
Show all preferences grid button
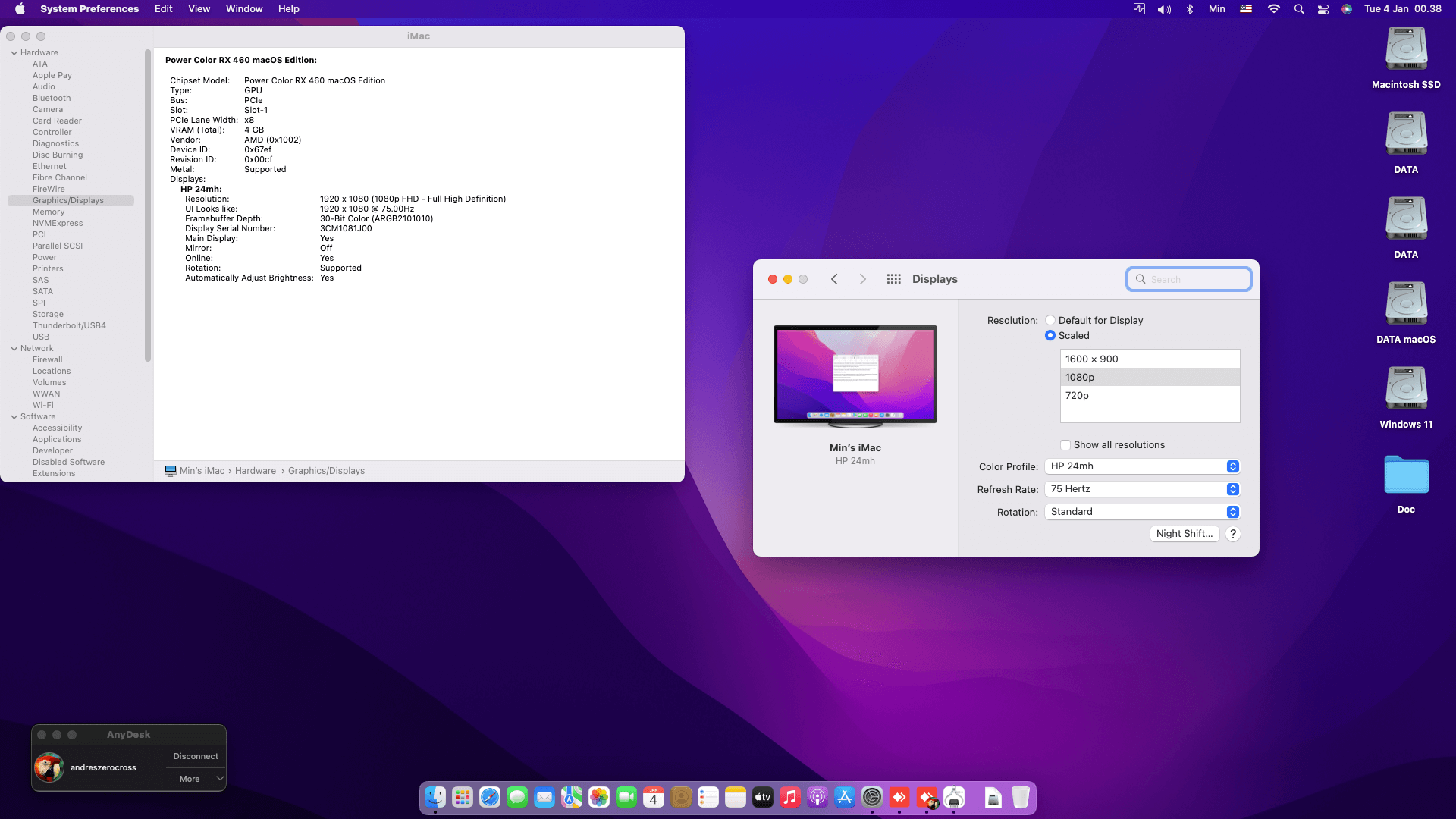coord(894,279)
